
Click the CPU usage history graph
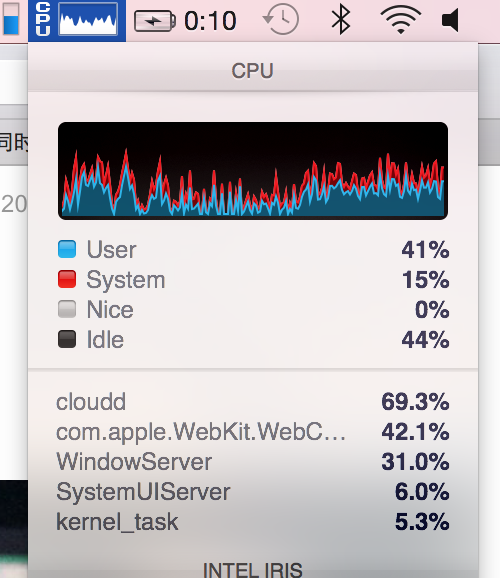coord(253,171)
